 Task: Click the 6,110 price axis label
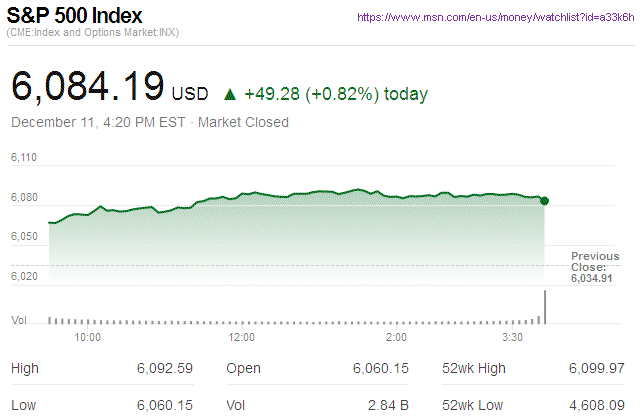point(24,158)
